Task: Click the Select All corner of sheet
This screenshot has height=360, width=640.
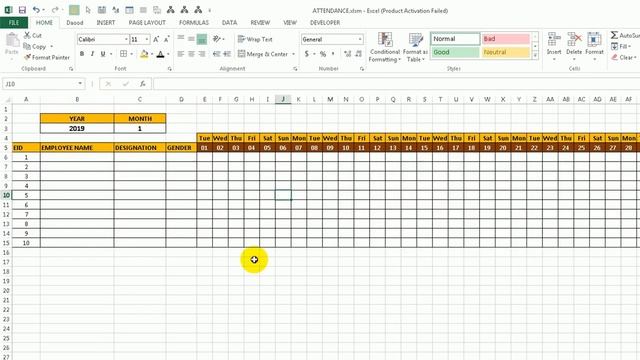Action: click(x=6, y=99)
